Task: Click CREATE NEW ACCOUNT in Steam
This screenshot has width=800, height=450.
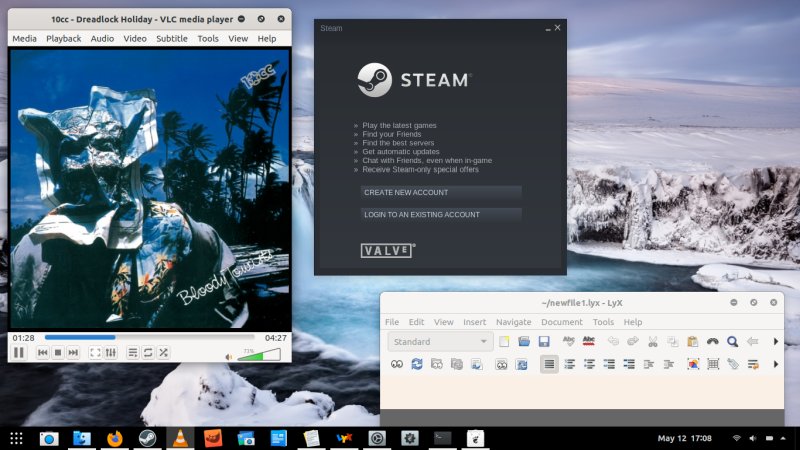Action: (x=441, y=192)
